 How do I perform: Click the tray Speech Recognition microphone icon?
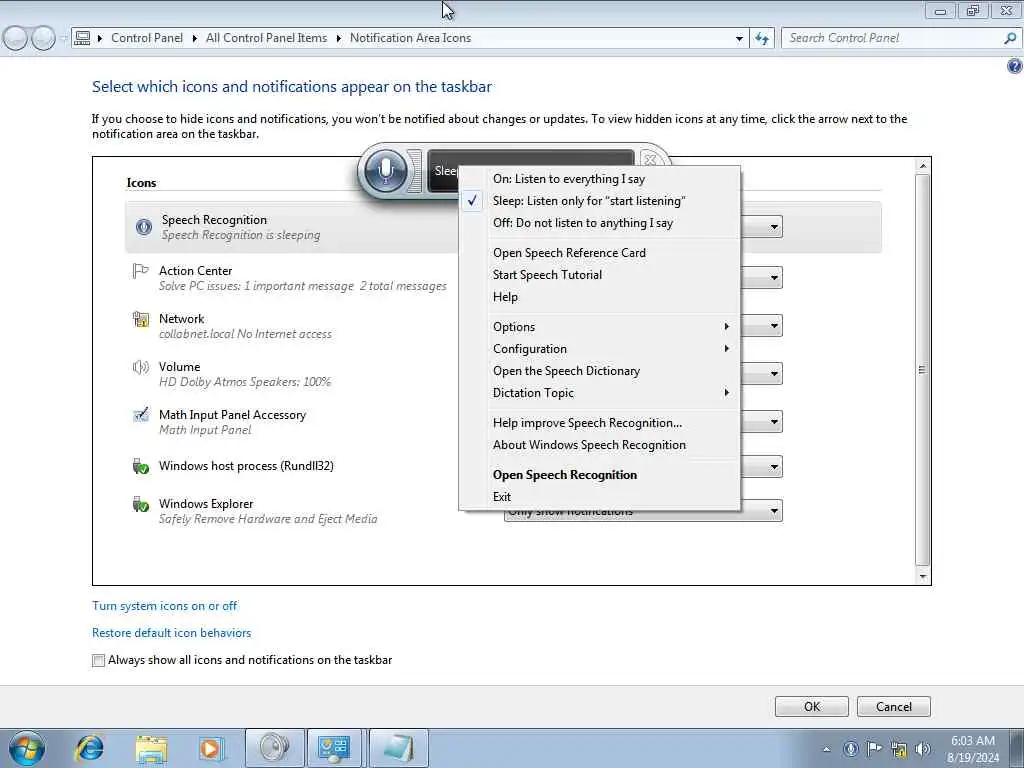pyautogui.click(x=850, y=748)
